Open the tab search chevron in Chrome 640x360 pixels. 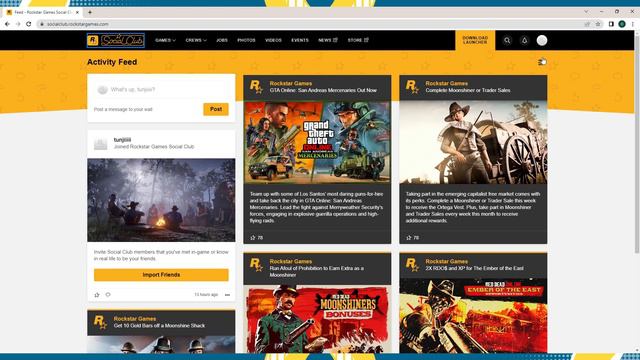[x=586, y=11]
